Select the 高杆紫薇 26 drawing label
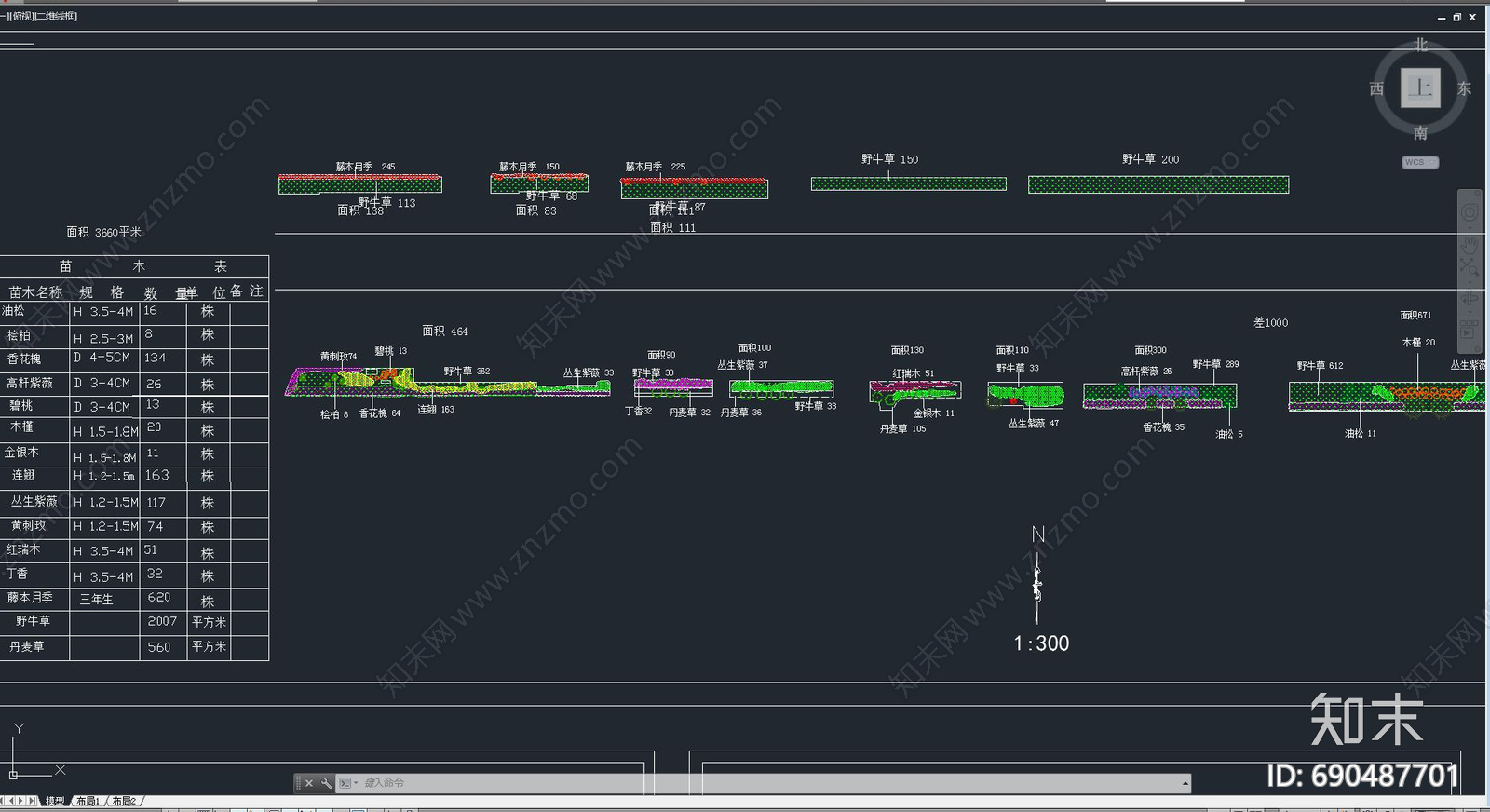Image resolution: width=1490 pixels, height=812 pixels. pos(1146,372)
